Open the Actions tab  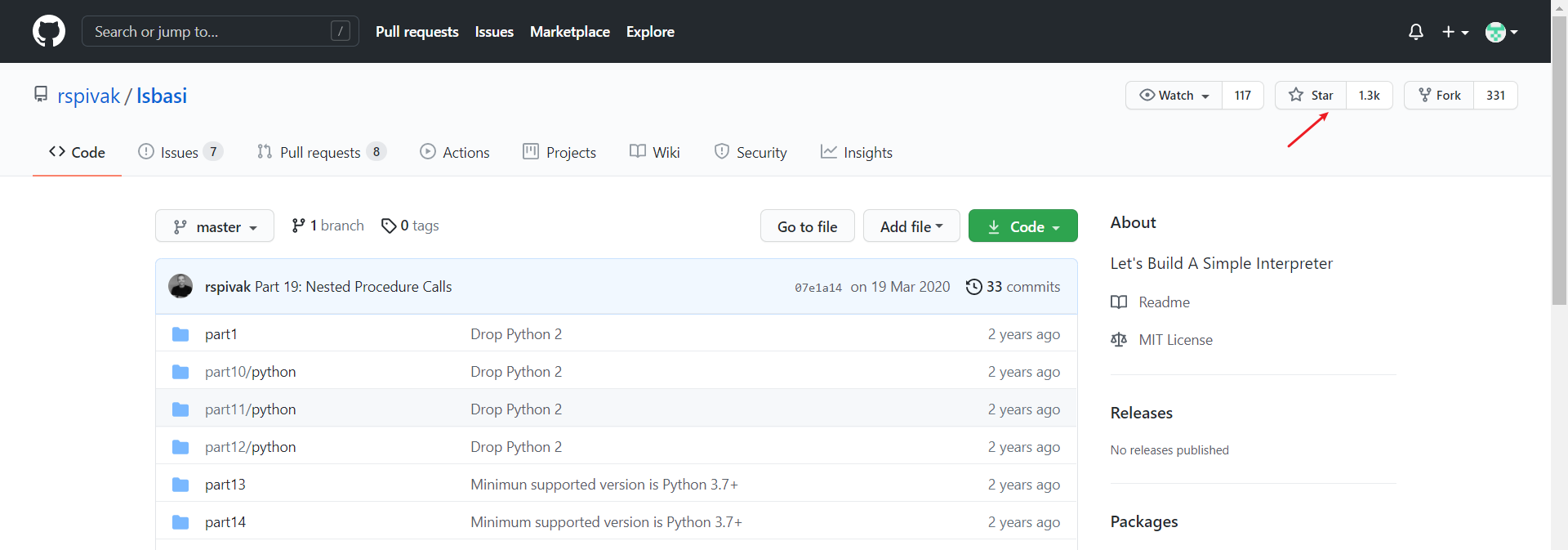454,153
